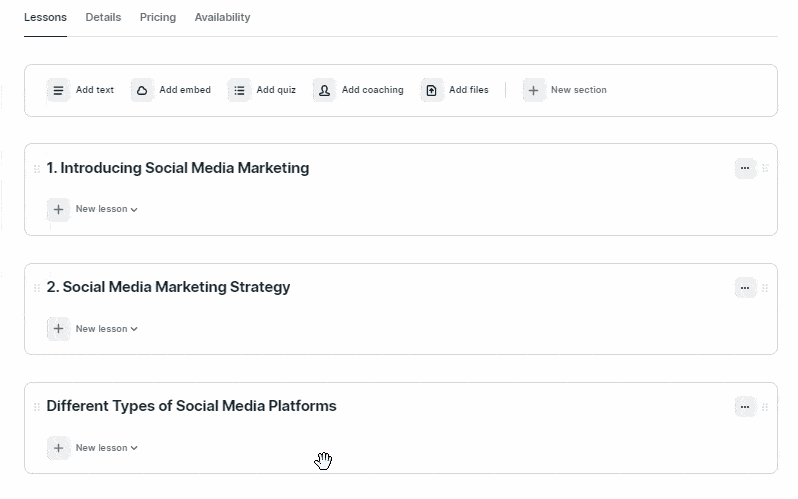Click the Add quiz list icon
The width and height of the screenshot is (798, 499).
(x=239, y=91)
